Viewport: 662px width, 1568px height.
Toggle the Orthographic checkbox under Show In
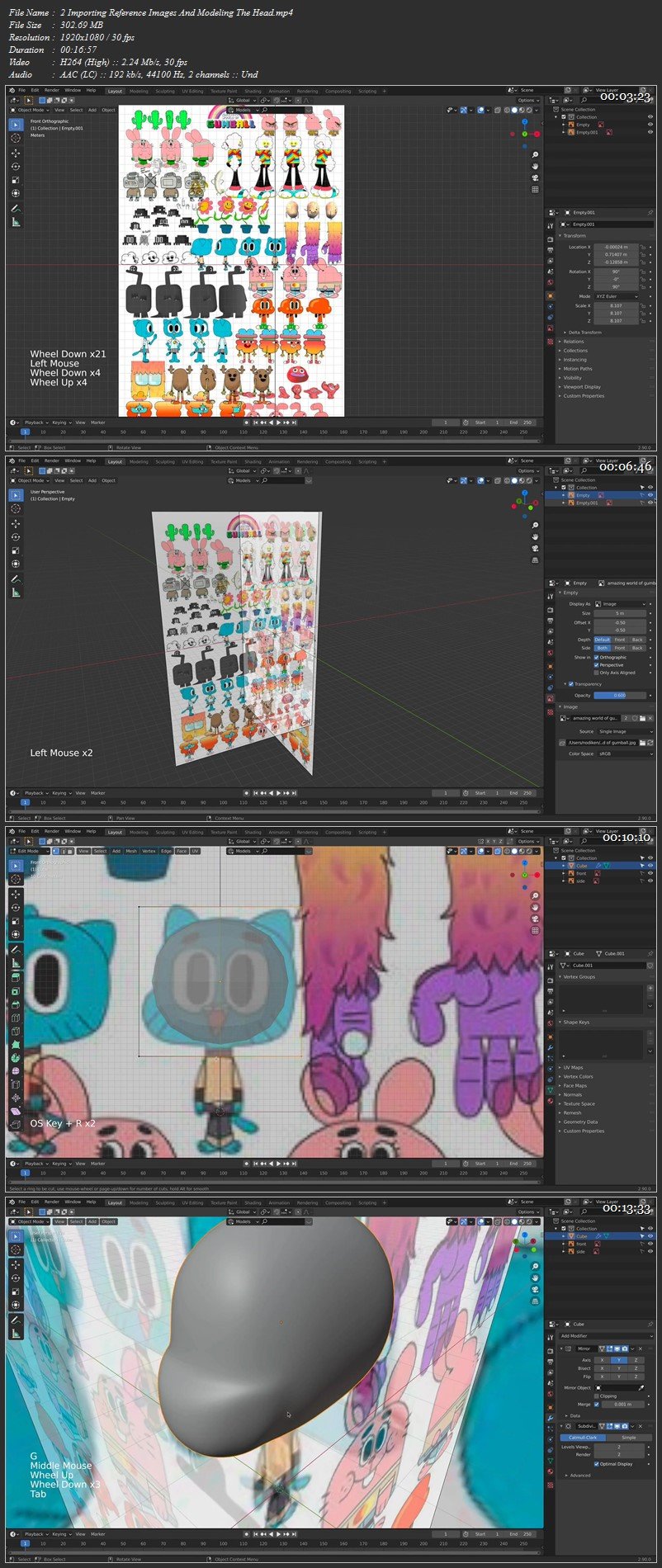596,658
